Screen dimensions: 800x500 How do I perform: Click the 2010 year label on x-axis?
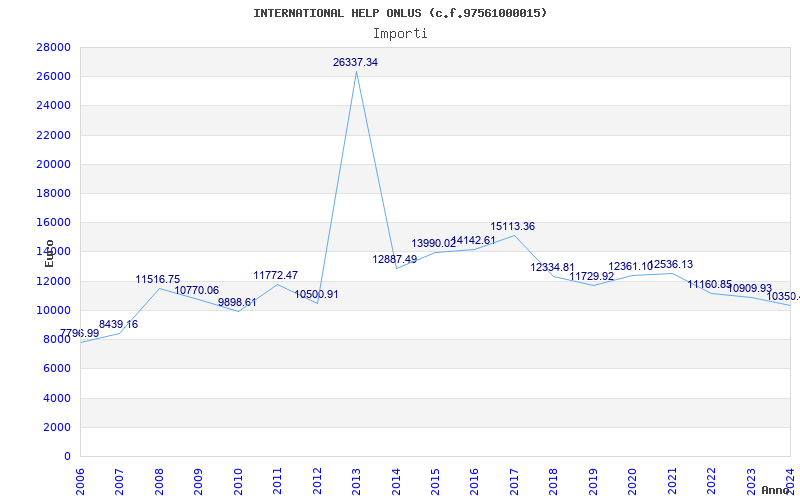pyautogui.click(x=239, y=480)
